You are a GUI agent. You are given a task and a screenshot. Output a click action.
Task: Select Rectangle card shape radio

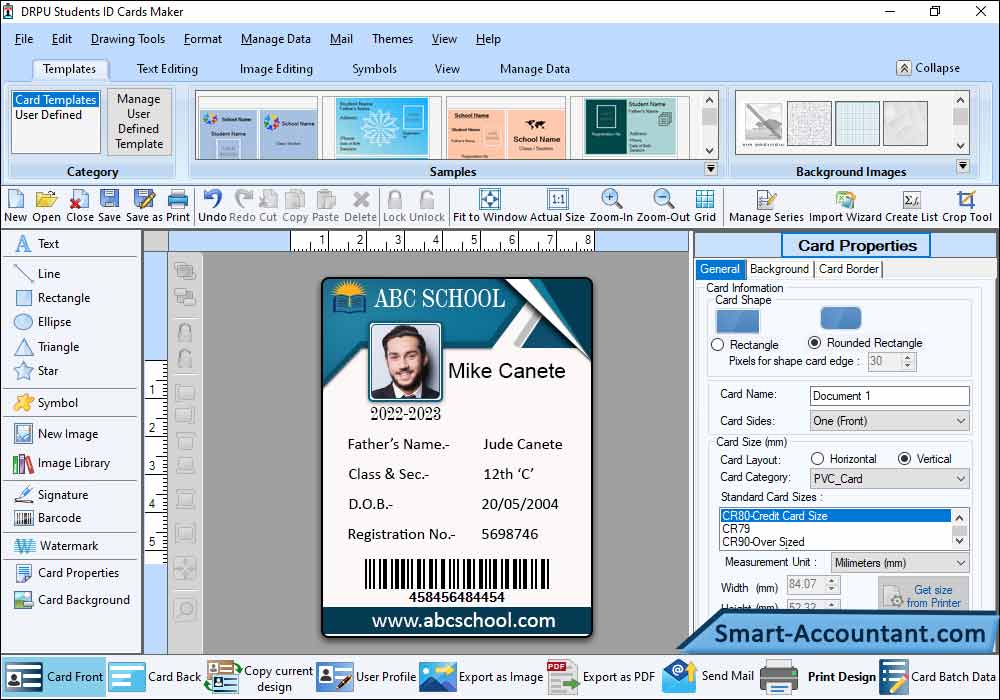(x=717, y=345)
